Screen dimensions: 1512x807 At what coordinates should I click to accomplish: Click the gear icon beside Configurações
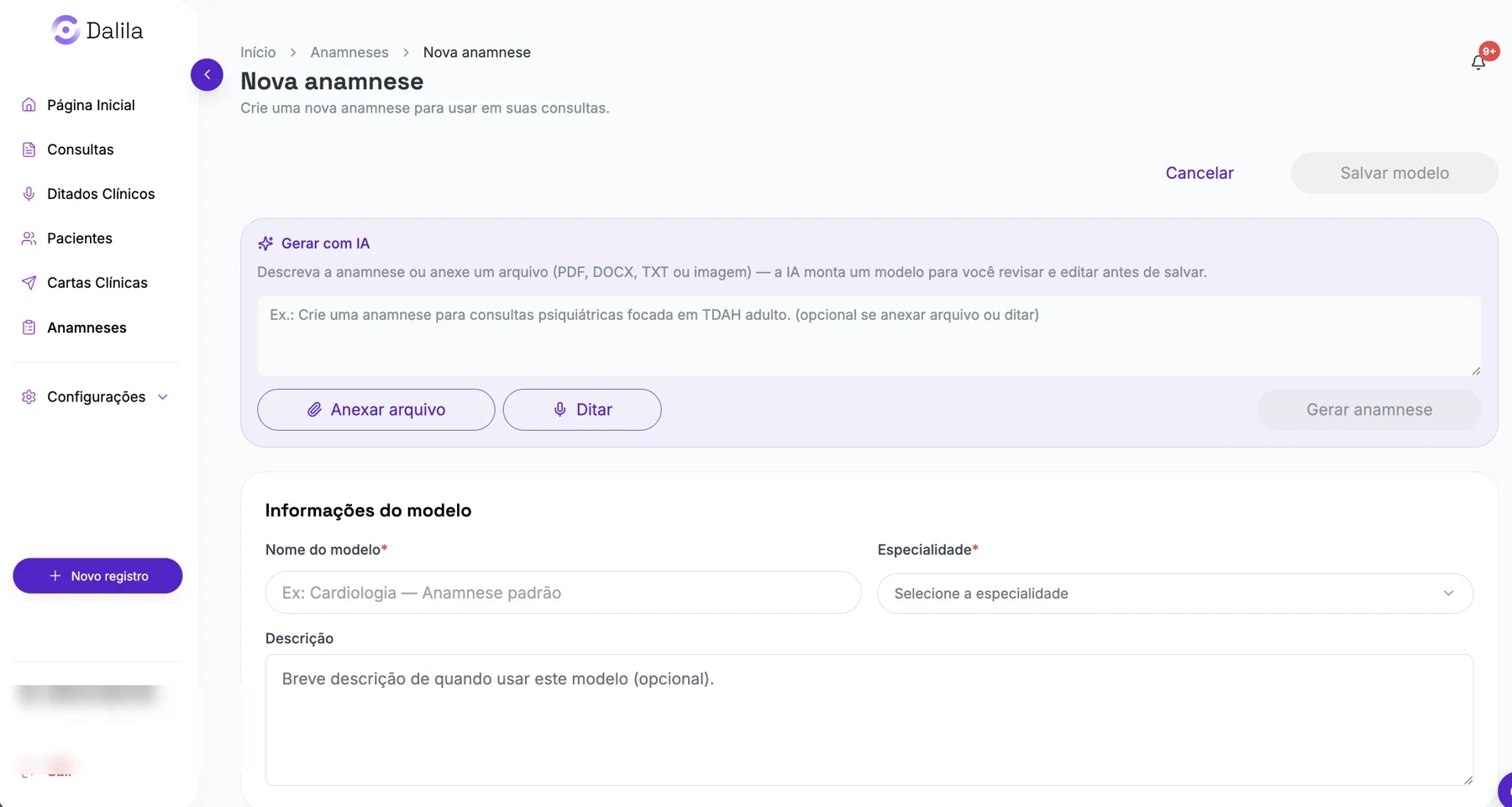(29, 397)
